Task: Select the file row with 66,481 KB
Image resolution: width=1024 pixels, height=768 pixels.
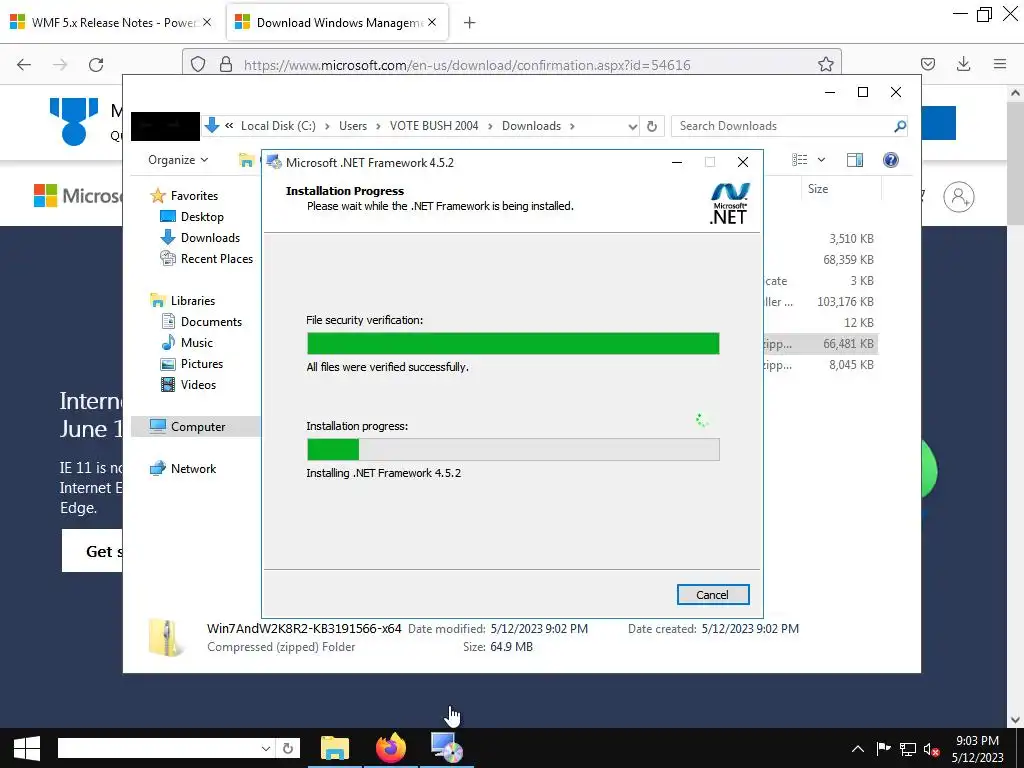Action: (820, 344)
